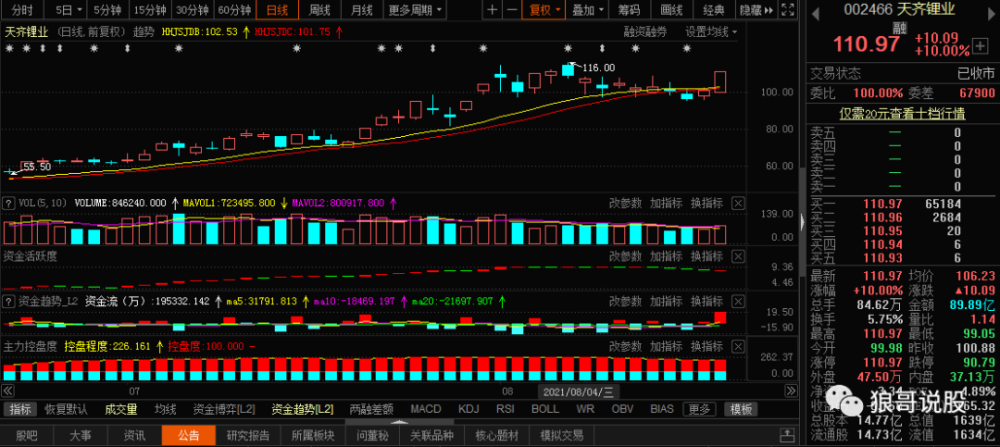1000x447 pixels.
Task: Switch to 月线 monthly chart
Action: tap(362, 10)
